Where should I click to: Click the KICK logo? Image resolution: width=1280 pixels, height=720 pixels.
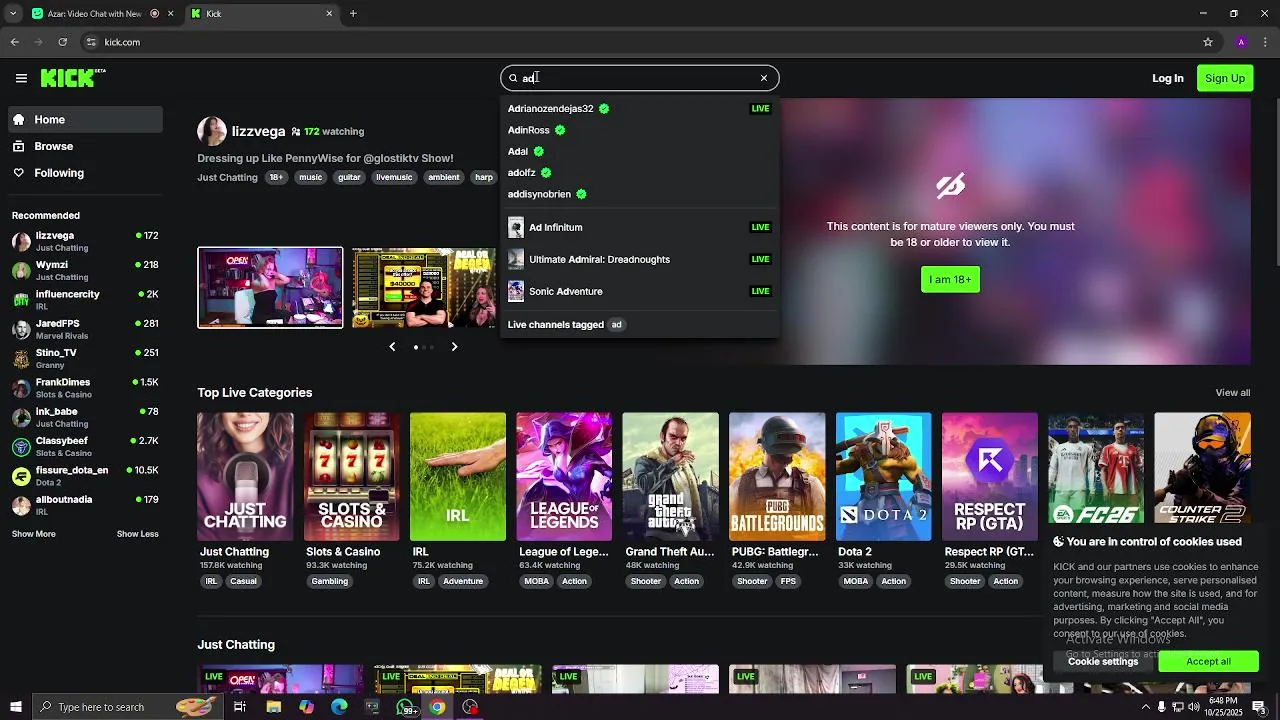coord(73,78)
